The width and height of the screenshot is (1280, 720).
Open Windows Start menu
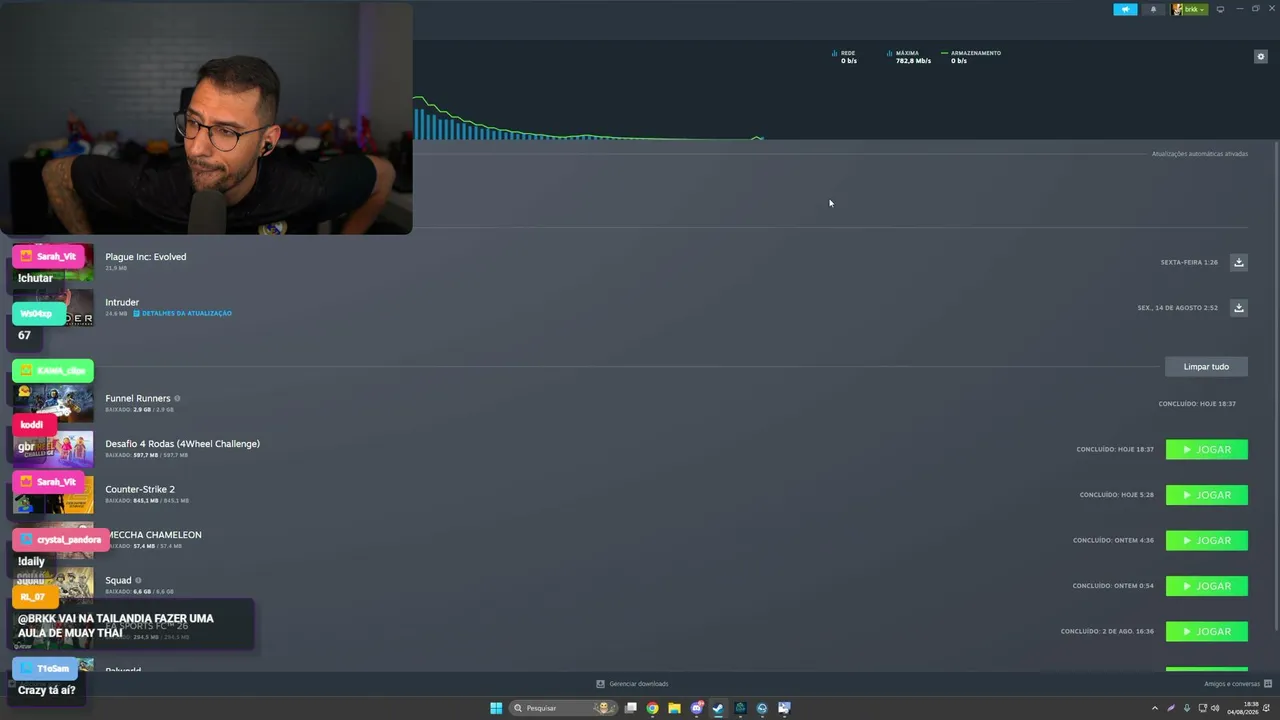[496, 708]
